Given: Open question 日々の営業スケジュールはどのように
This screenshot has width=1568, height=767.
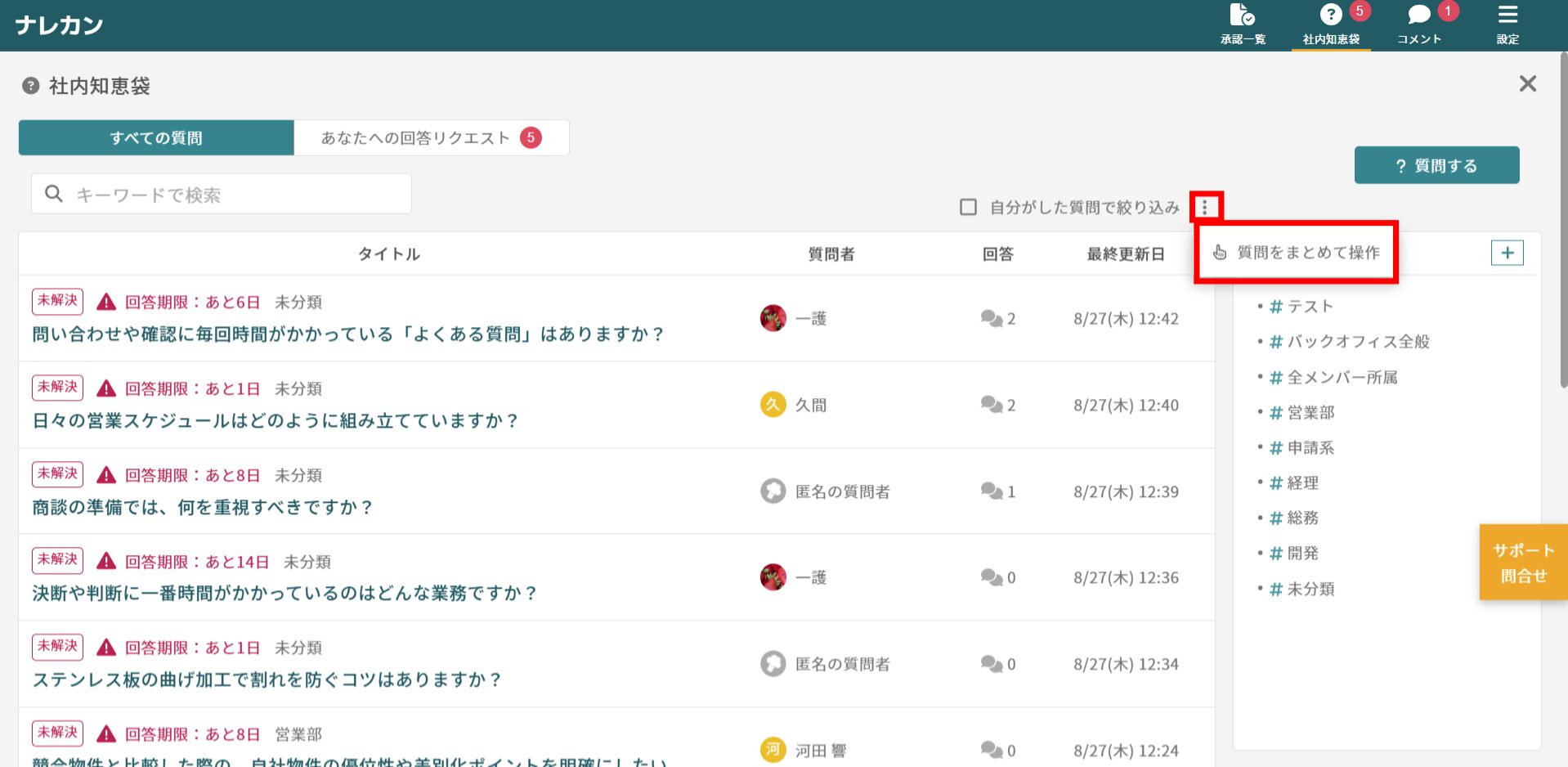Looking at the screenshot, I should click(275, 420).
